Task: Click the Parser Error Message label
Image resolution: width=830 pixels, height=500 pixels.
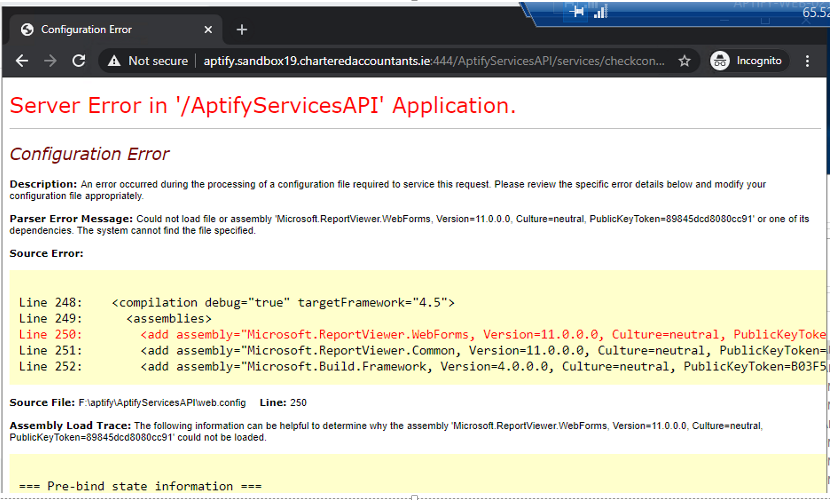Action: [71, 219]
